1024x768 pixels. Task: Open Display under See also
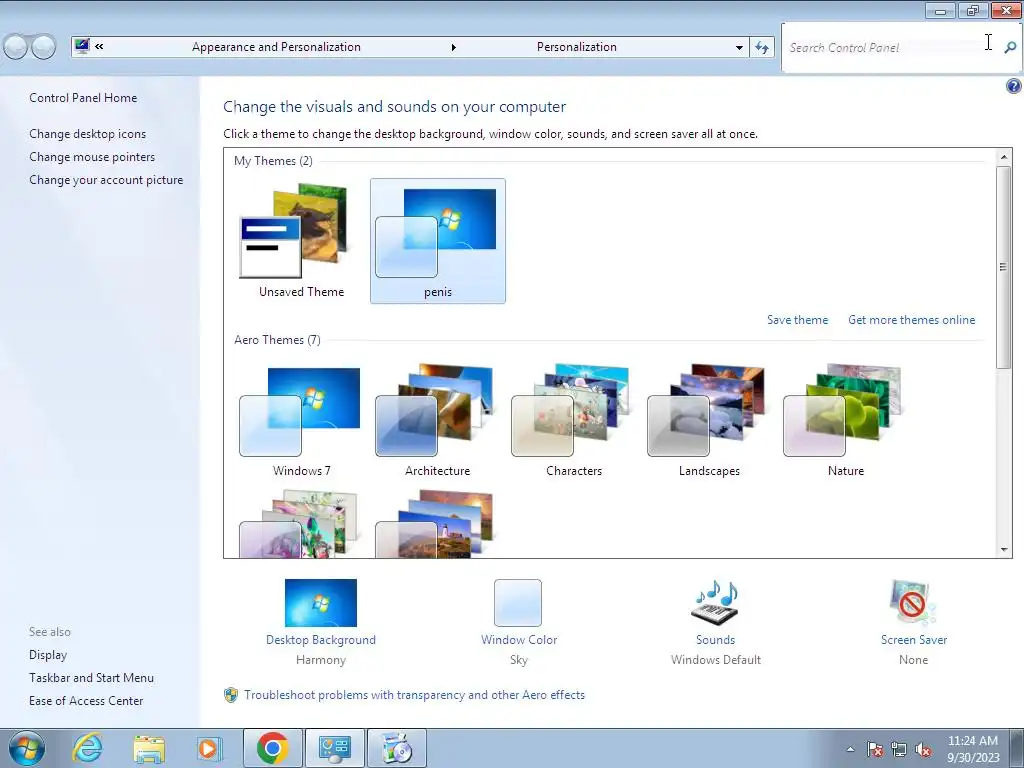[x=48, y=655]
